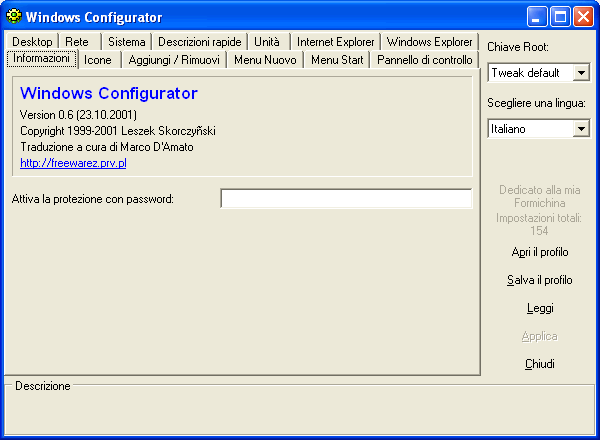Click the Descrizione group label
The image size is (600, 440).
43,386
